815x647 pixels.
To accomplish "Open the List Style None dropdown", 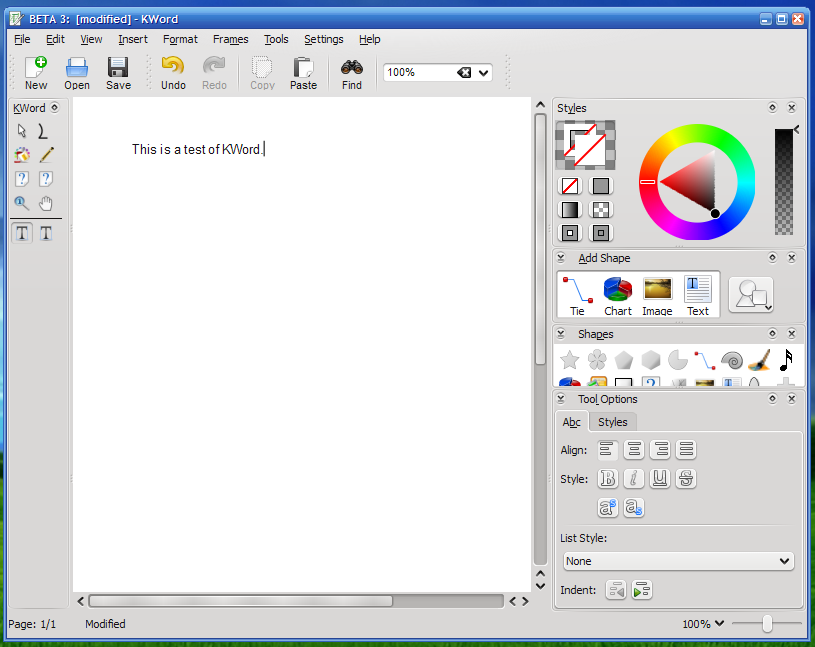I will pos(678,561).
